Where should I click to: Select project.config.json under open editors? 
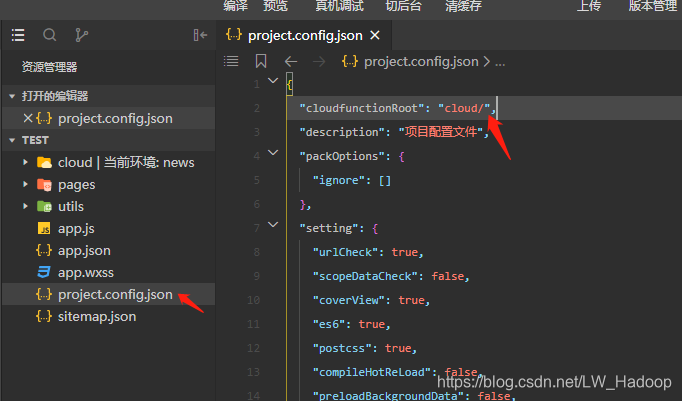pyautogui.click(x=115, y=118)
